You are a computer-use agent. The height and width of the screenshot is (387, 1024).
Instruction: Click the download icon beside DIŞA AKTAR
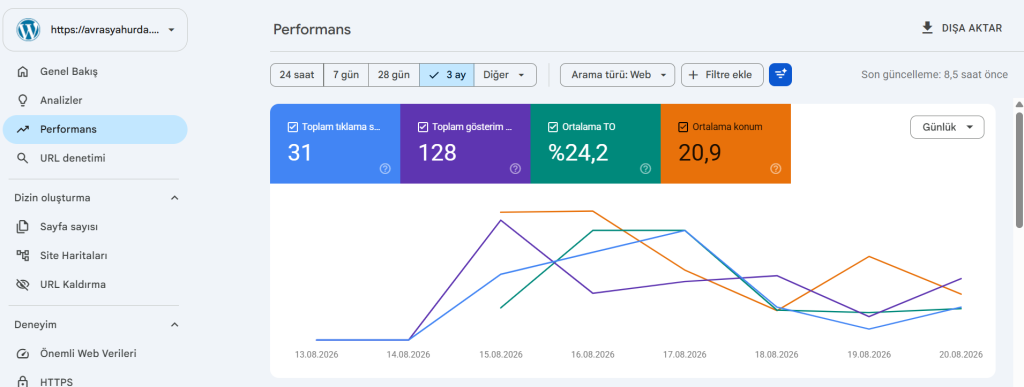pos(927,28)
